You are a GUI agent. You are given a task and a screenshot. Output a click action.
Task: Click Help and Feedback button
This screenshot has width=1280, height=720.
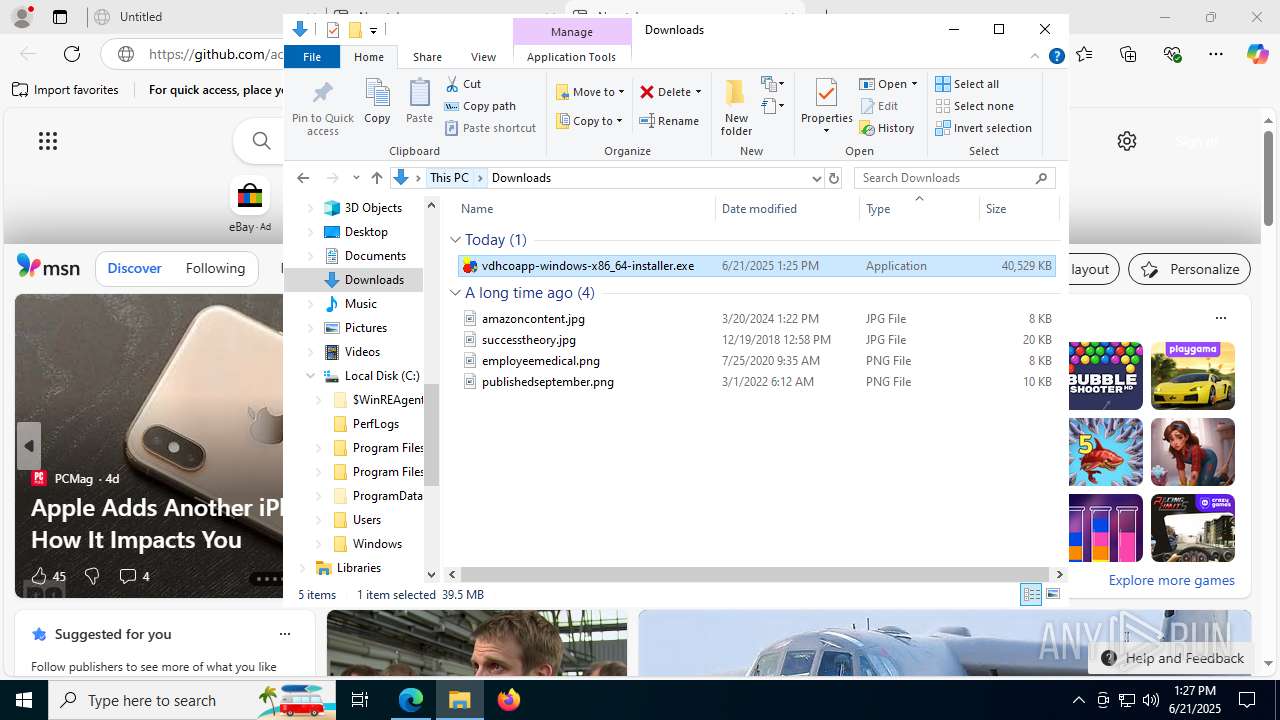(1173, 658)
